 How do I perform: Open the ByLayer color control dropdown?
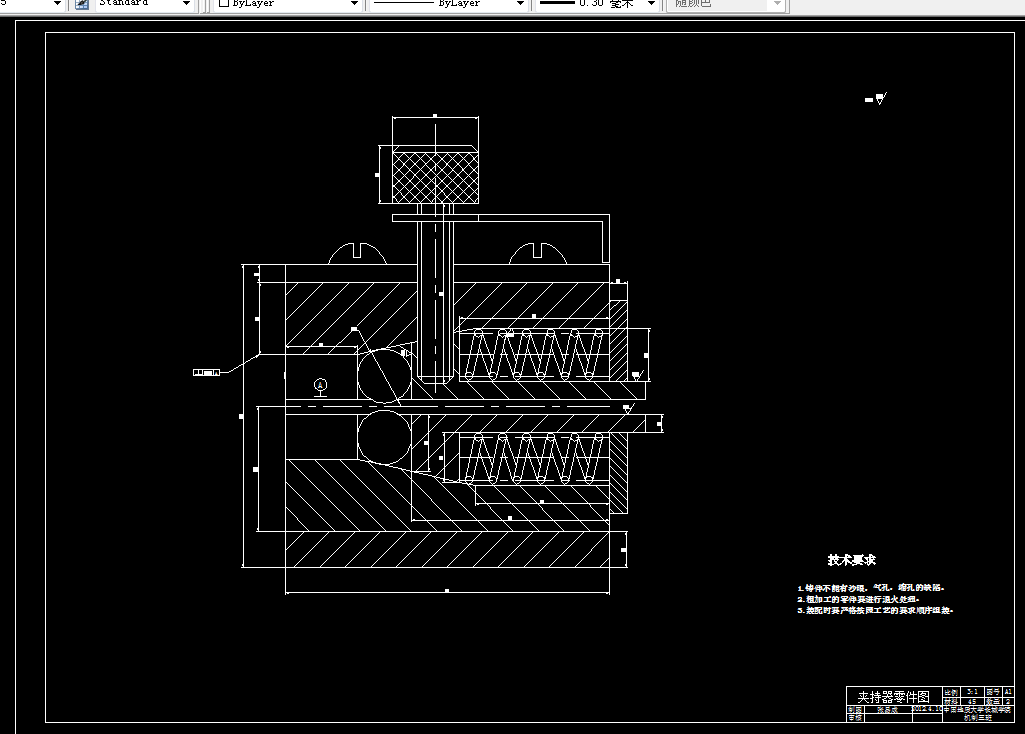[x=354, y=3]
